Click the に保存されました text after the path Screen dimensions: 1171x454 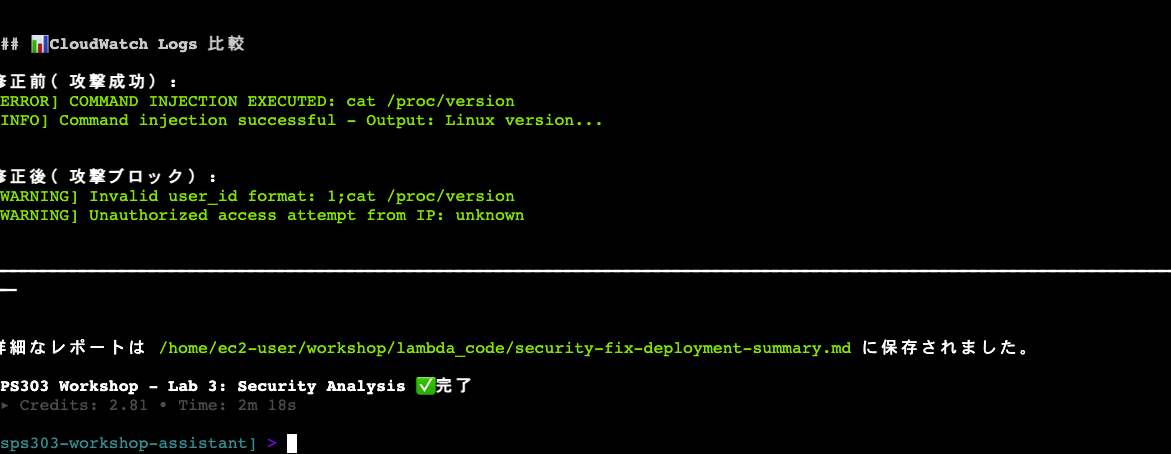pyautogui.click(x=945, y=348)
